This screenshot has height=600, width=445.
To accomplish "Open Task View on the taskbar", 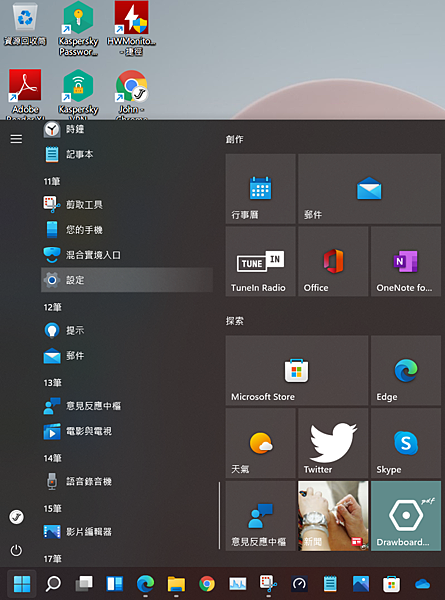I will (x=84, y=584).
